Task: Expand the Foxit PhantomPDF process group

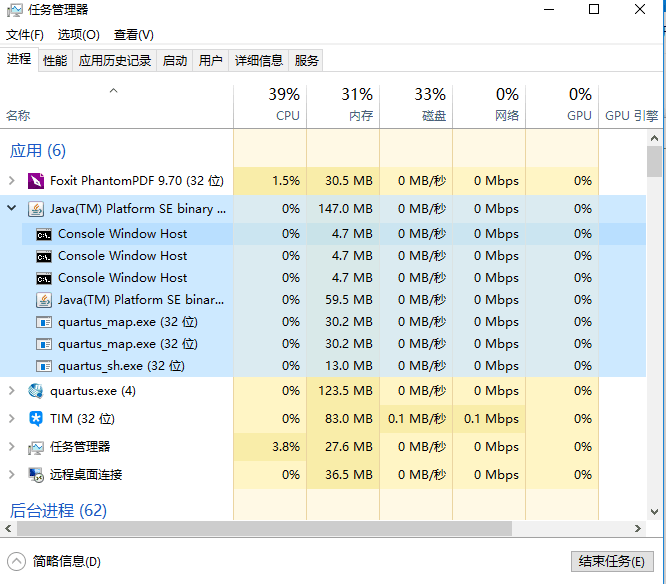Action: click(12, 181)
